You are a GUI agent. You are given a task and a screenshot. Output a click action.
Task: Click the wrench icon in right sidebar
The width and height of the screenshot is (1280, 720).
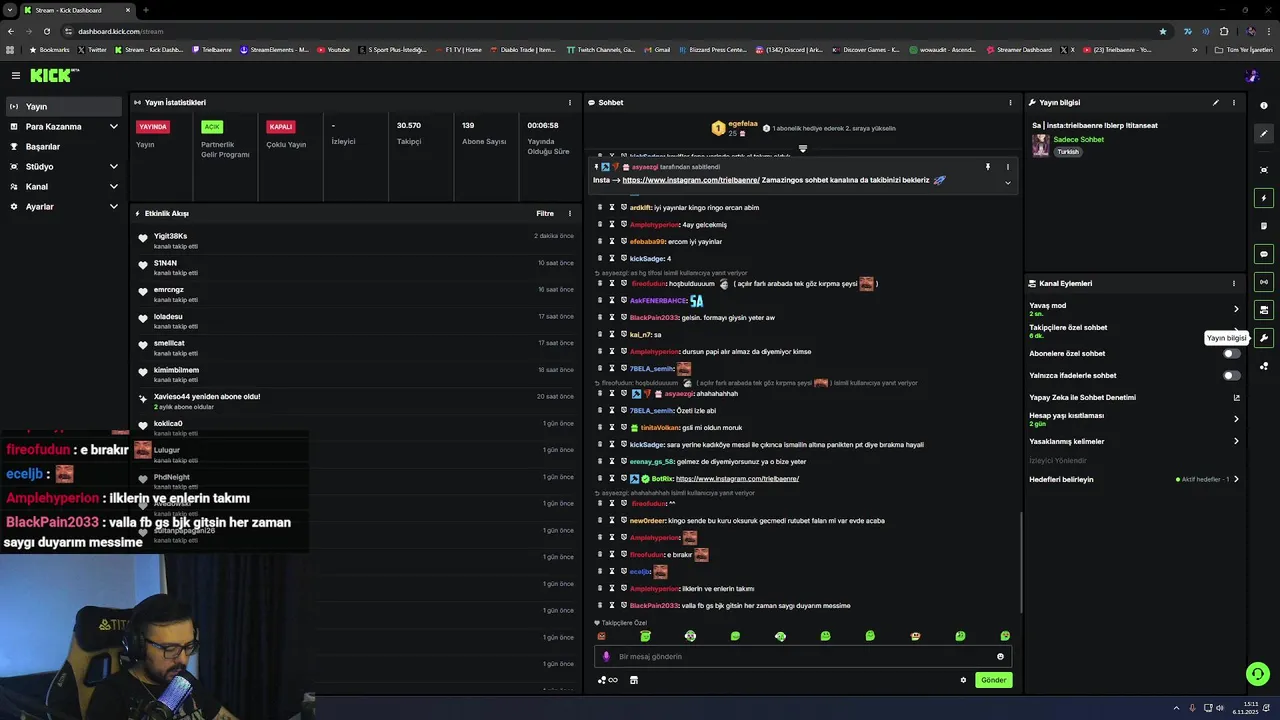(x=1264, y=338)
